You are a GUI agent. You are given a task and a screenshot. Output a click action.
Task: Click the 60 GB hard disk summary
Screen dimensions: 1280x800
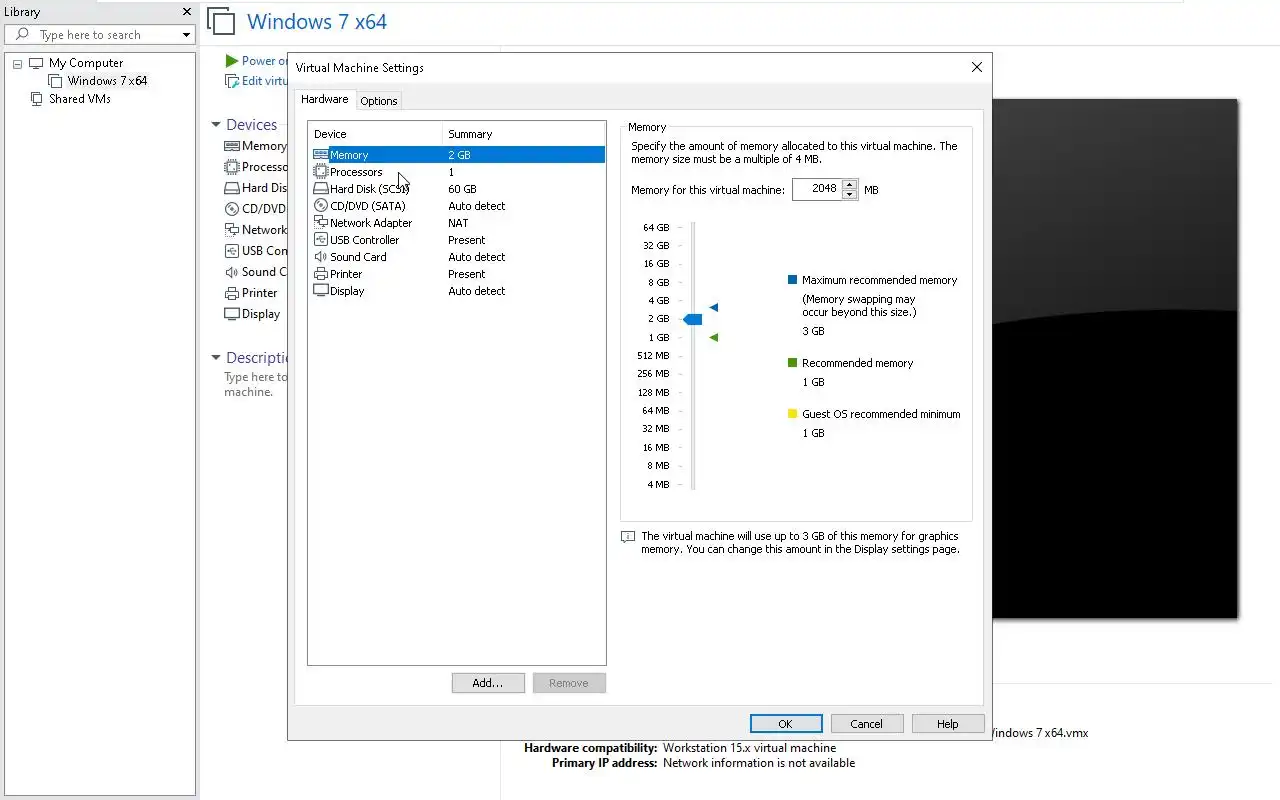[462, 189]
